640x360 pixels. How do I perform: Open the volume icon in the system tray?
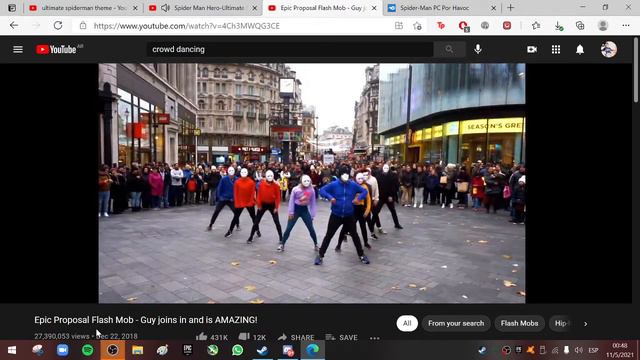pos(578,350)
